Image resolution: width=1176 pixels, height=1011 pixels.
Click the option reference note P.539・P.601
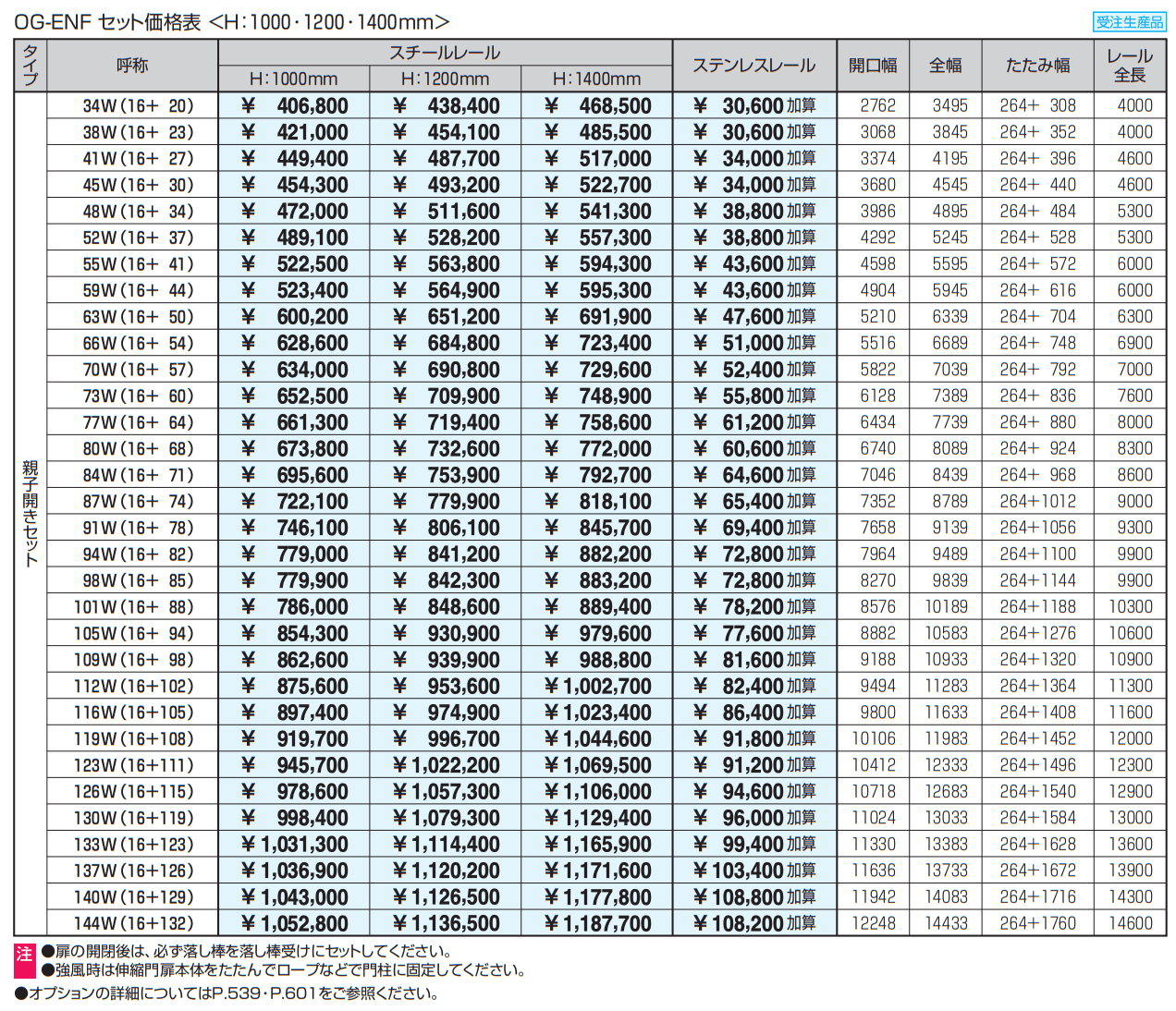(x=226, y=993)
